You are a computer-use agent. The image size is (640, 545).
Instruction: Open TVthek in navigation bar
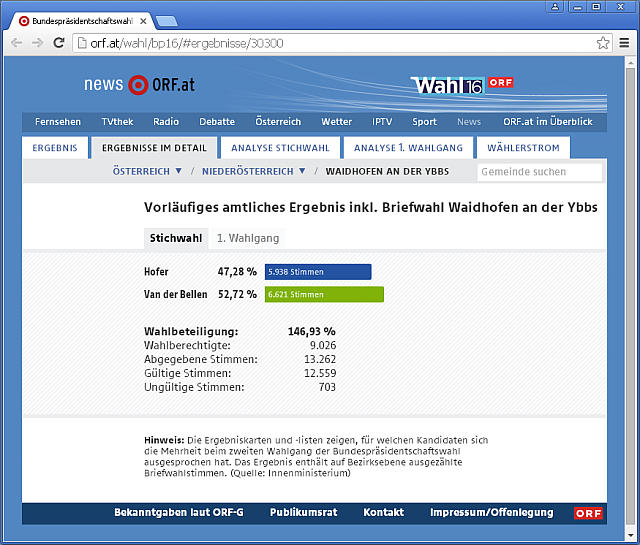(x=117, y=122)
